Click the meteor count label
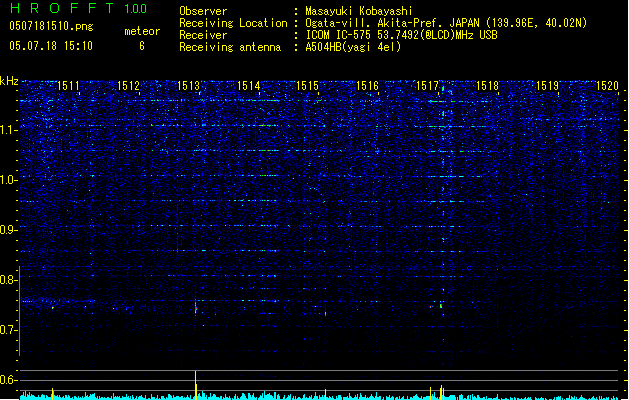629x400 pixels. 142,31
